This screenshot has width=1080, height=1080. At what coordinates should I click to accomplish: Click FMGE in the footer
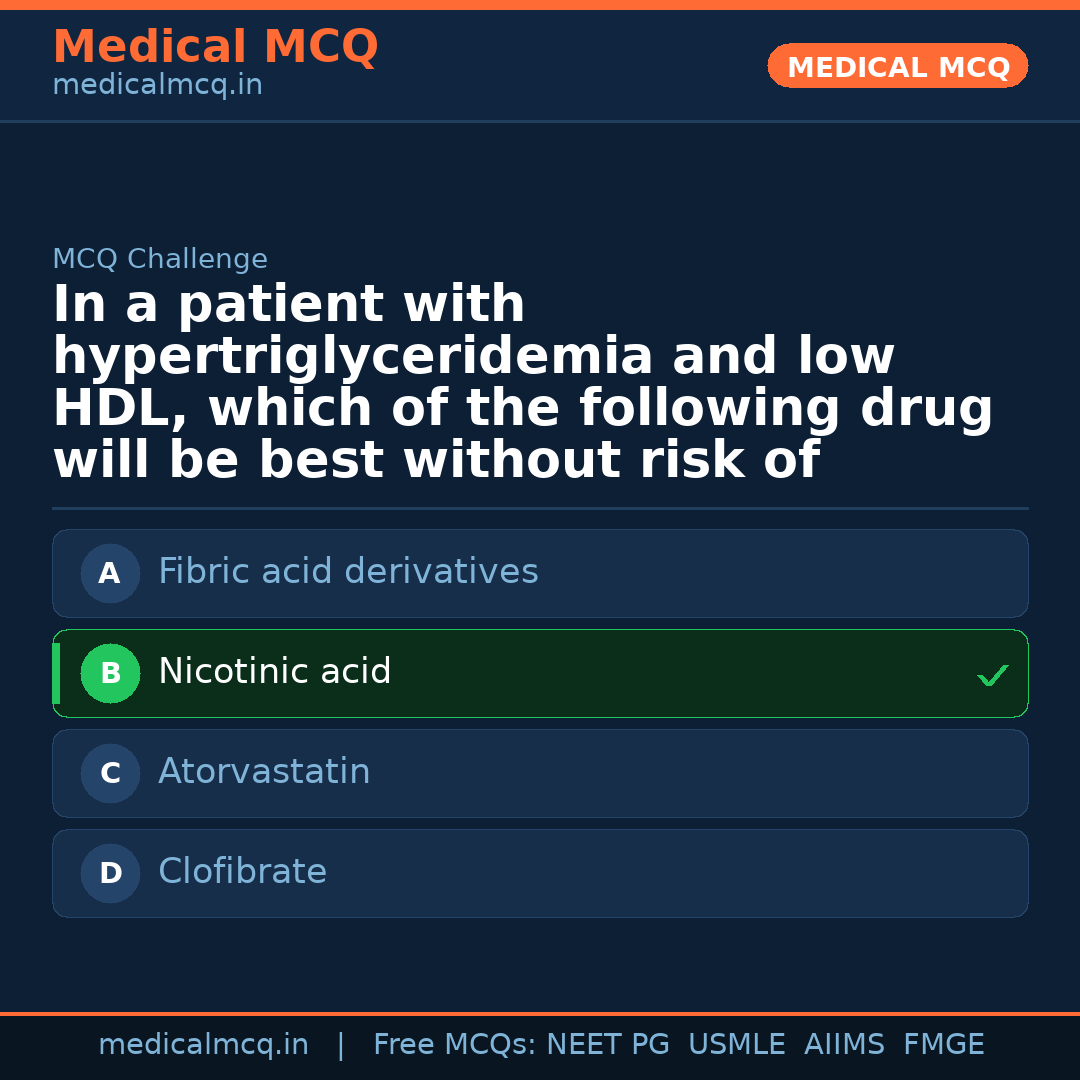point(943,1045)
